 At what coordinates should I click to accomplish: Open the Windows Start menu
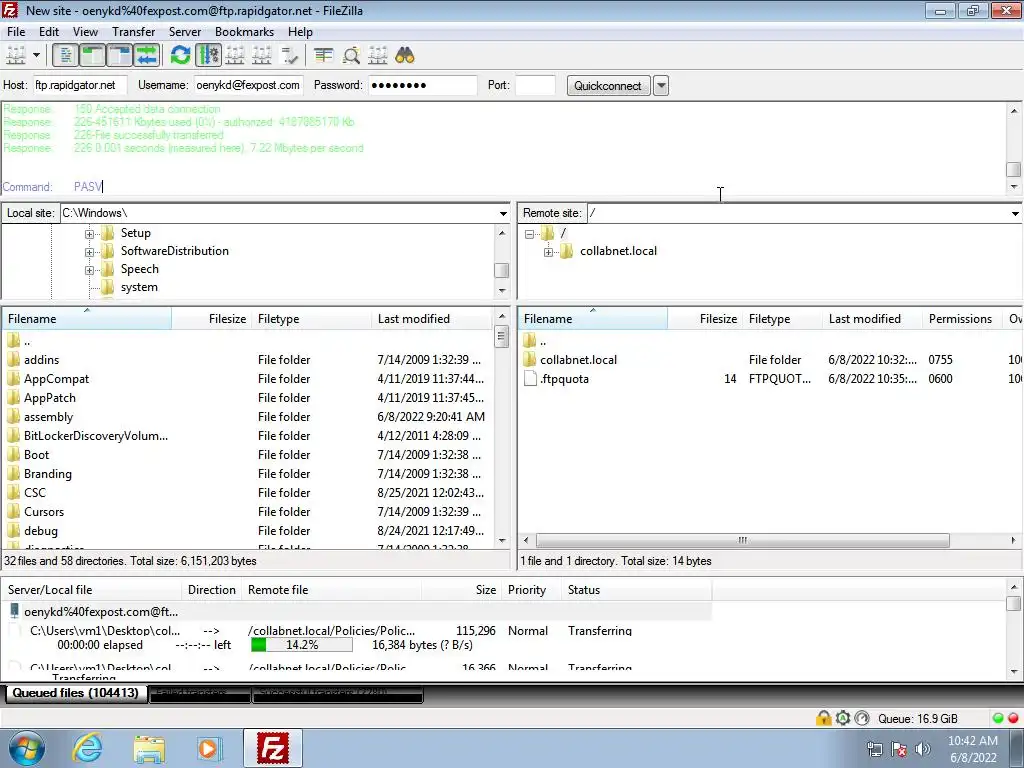click(x=27, y=748)
